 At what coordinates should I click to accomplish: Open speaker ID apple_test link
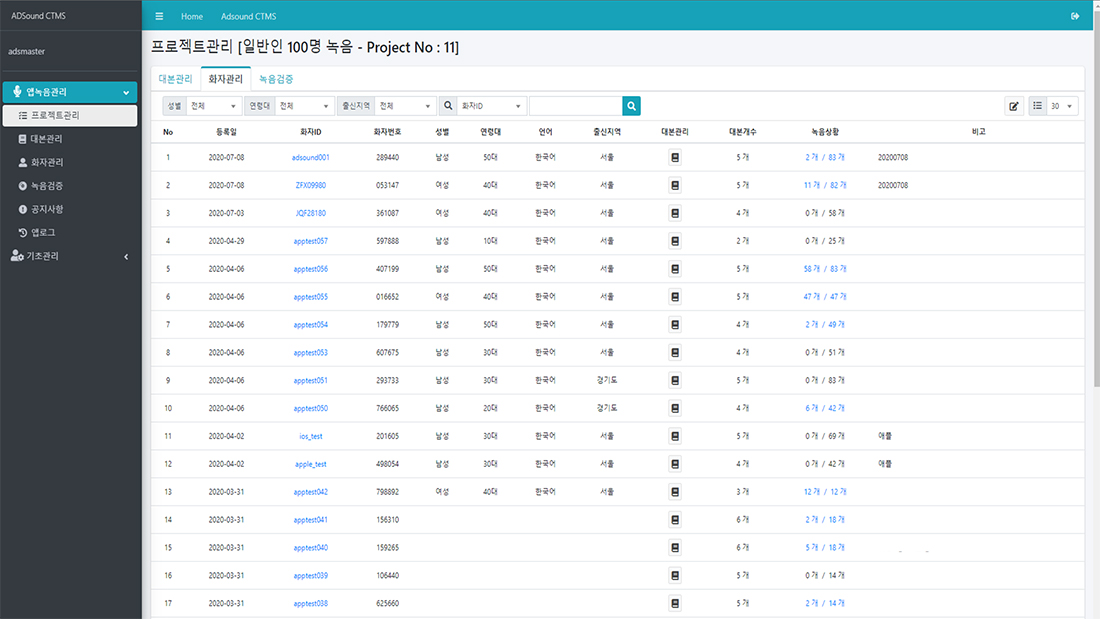(x=311, y=464)
